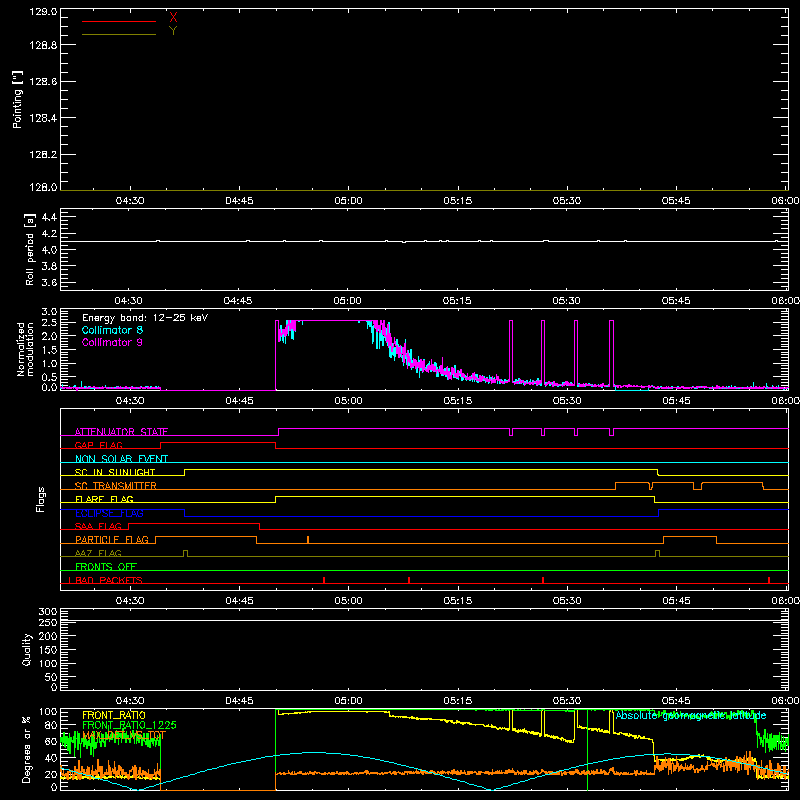Click the green vertical line after 05:30 in bottom panel
The height and width of the screenshot is (800, 800).
pos(587,749)
